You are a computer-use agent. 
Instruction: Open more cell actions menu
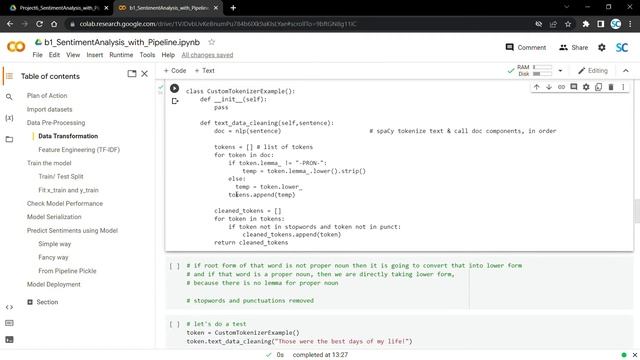[623, 87]
